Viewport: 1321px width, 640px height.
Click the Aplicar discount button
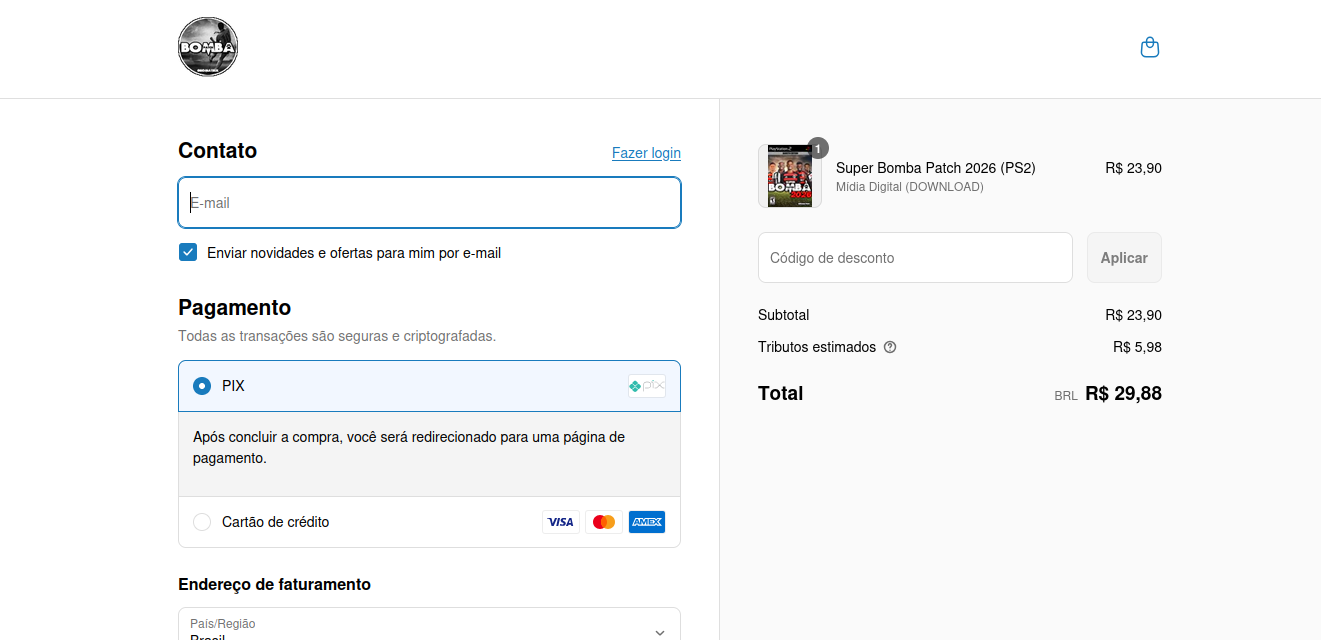point(1124,258)
